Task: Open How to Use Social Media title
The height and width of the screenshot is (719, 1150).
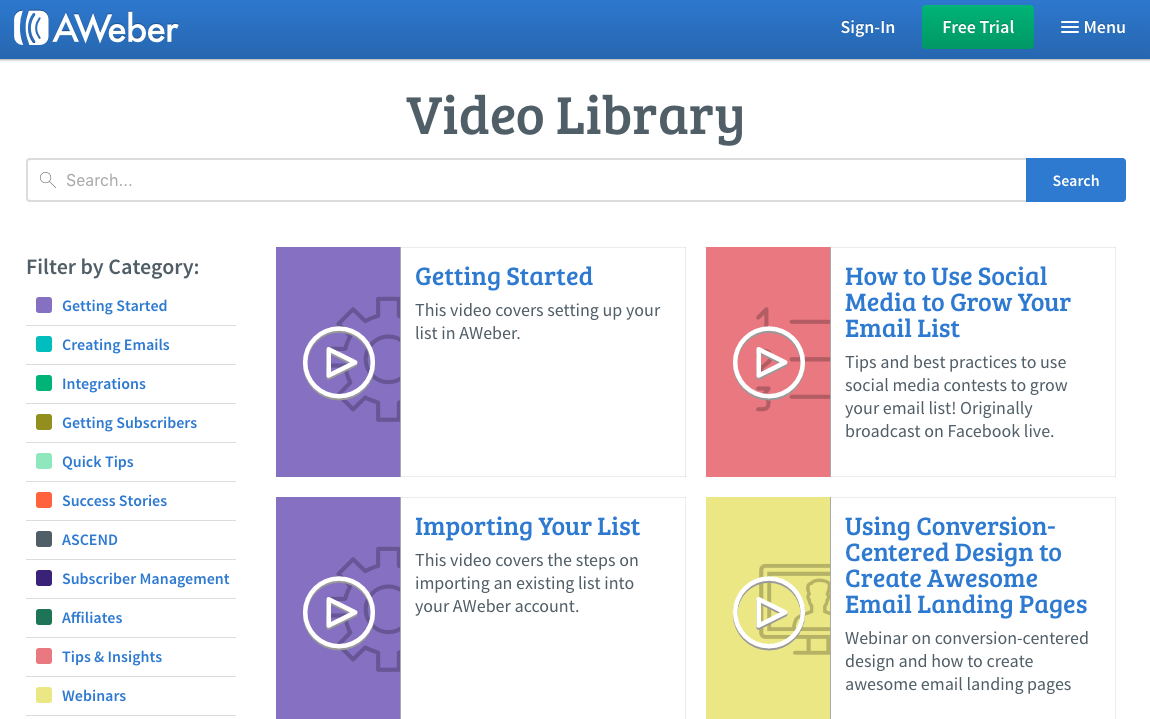Action: [x=957, y=302]
